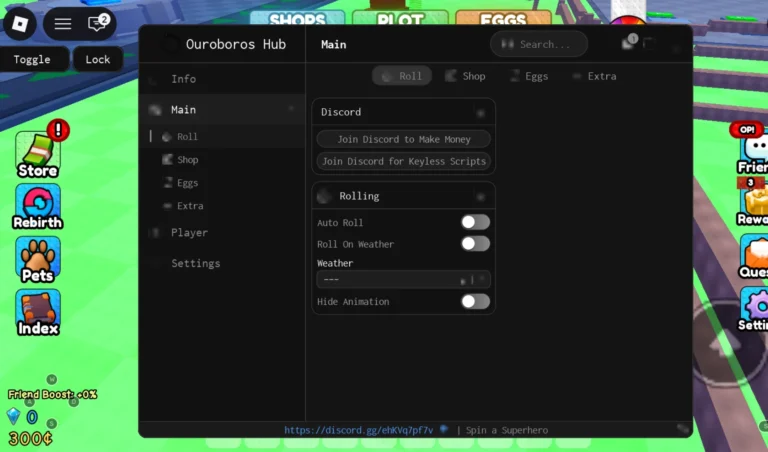The image size is (768, 452).
Task: Open Player in the sidebar
Action: coord(222,233)
